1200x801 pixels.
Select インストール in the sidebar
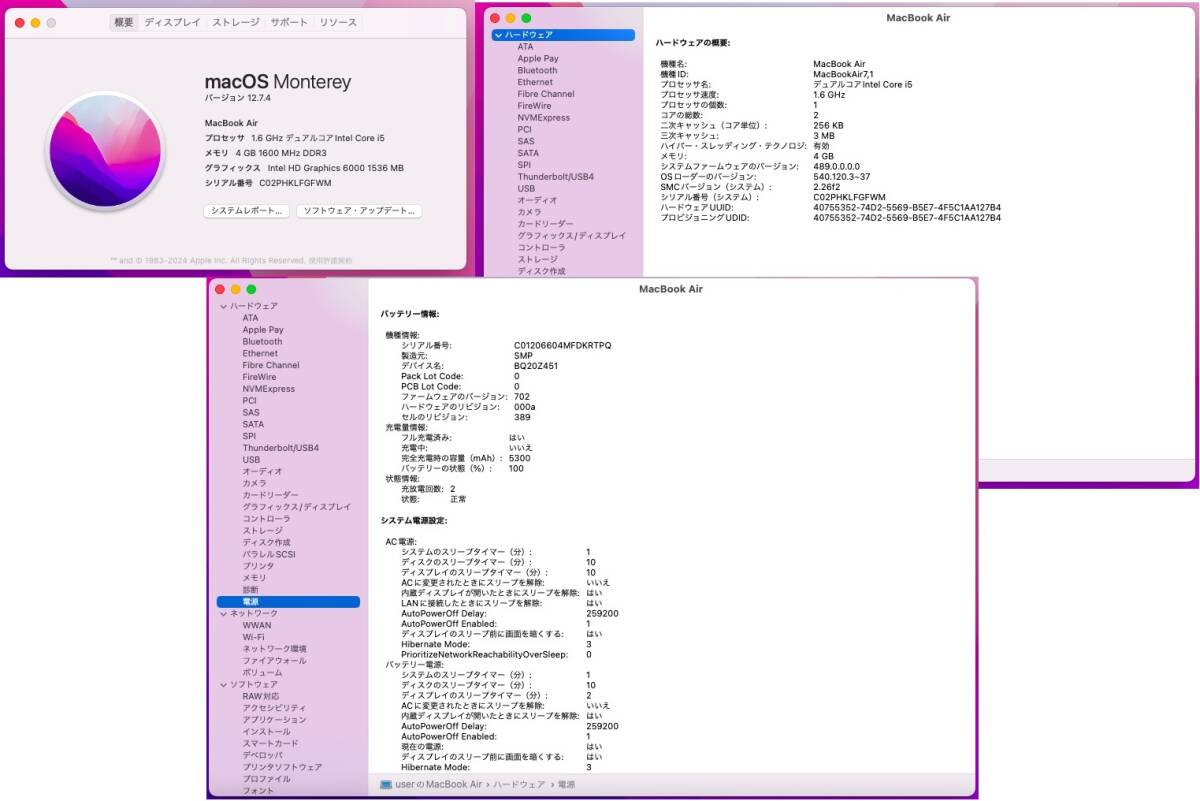tap(266, 732)
